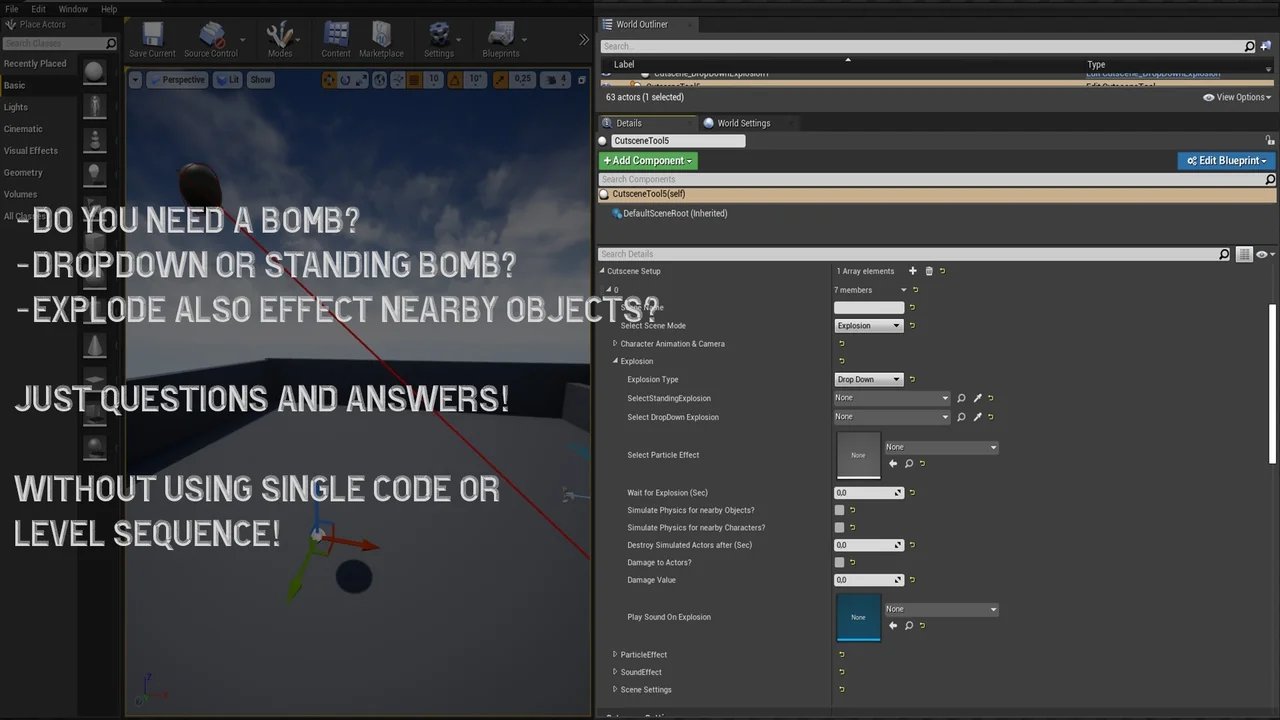Open the Window menu
The height and width of the screenshot is (720, 1280).
[73, 9]
